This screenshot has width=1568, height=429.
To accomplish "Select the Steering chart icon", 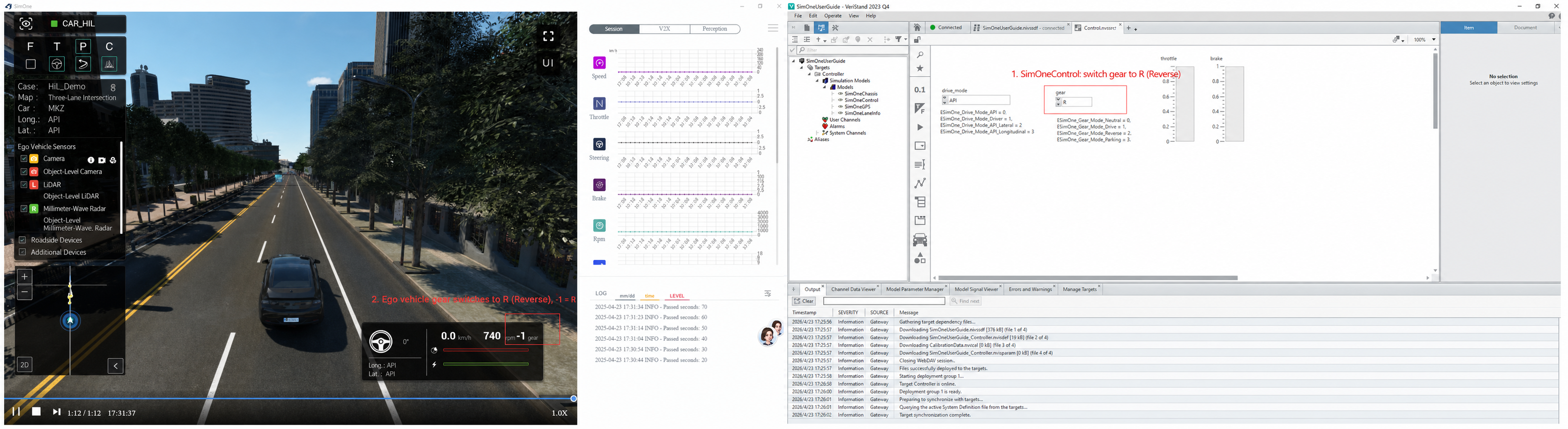I will click(599, 144).
